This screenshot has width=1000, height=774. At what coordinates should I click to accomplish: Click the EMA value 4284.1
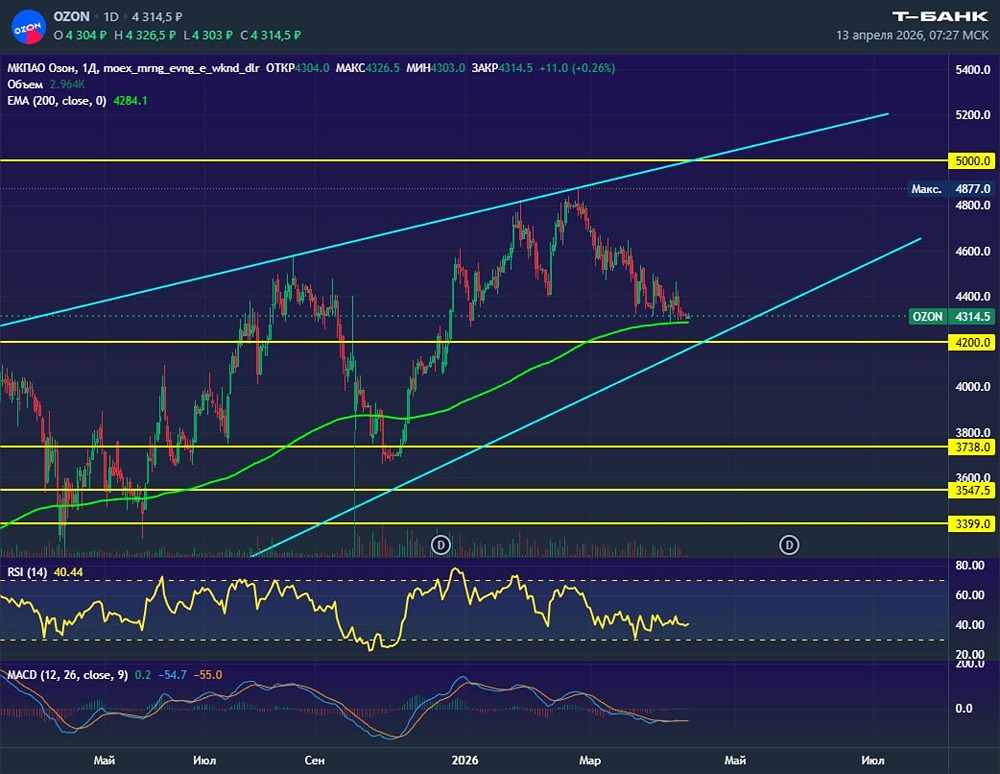130,101
